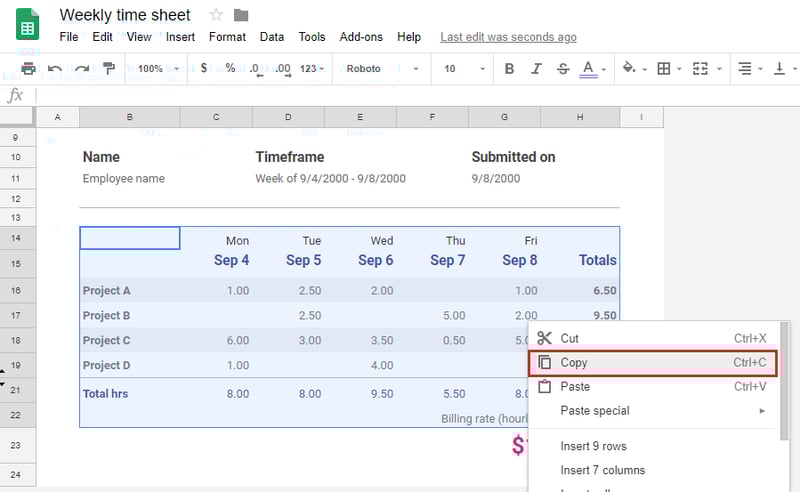The image size is (800, 492).
Task: Click the Employee name cell
Action: point(123,179)
